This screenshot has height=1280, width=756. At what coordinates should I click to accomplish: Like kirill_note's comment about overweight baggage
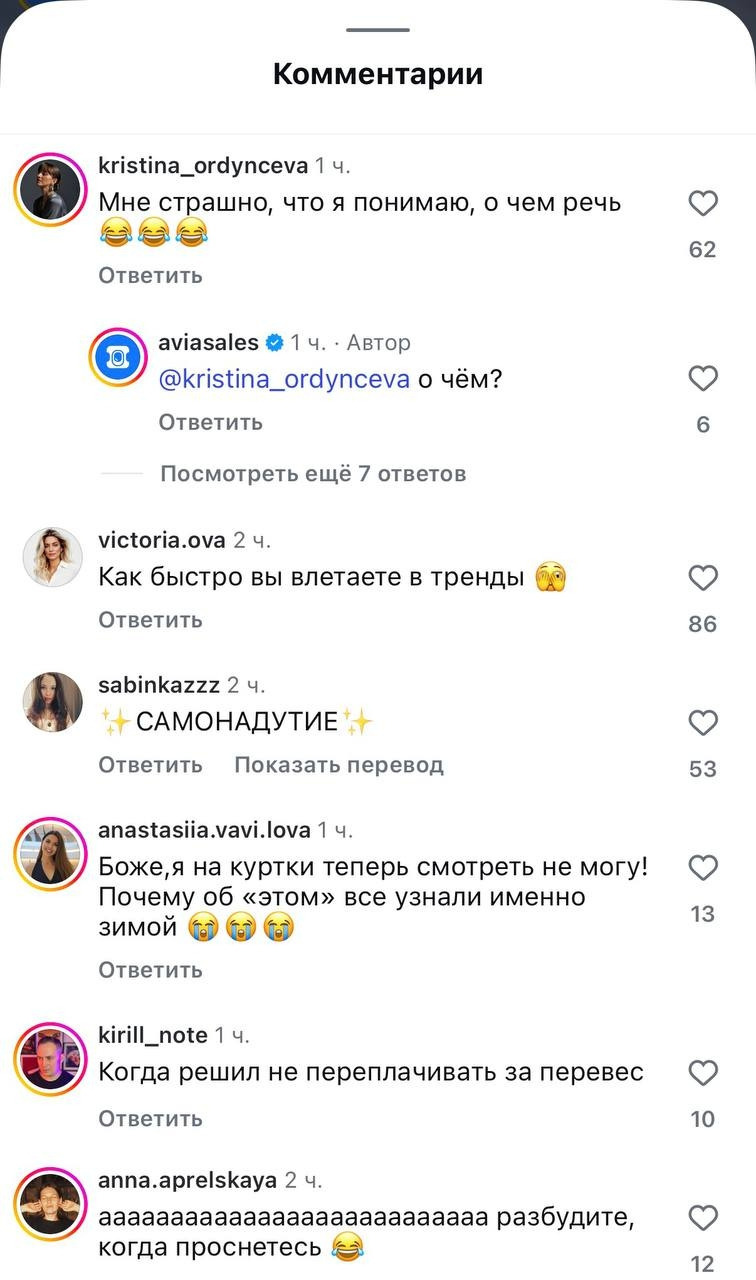703,1074
